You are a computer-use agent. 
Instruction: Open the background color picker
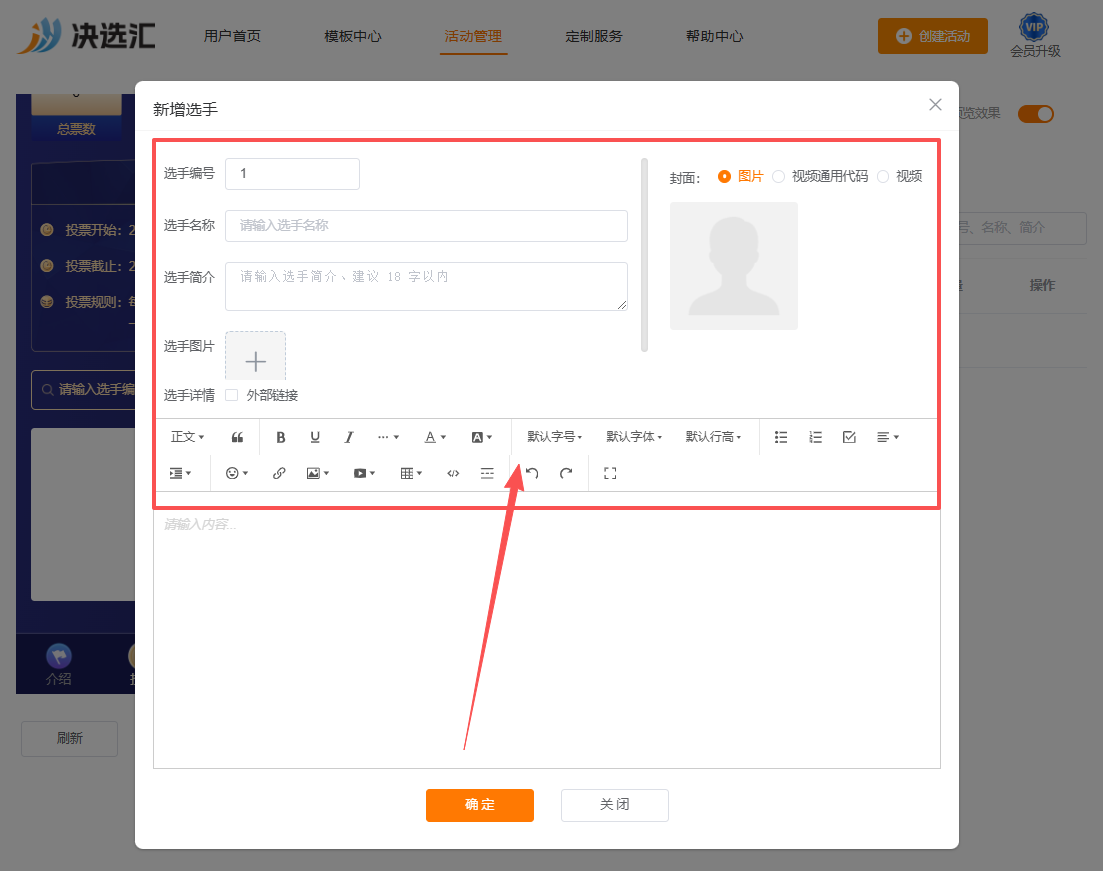click(481, 437)
